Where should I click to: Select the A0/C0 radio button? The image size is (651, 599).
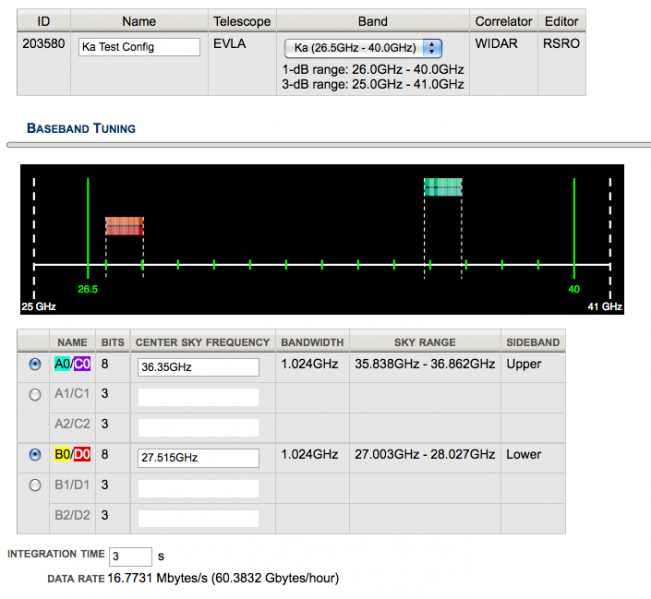36,366
